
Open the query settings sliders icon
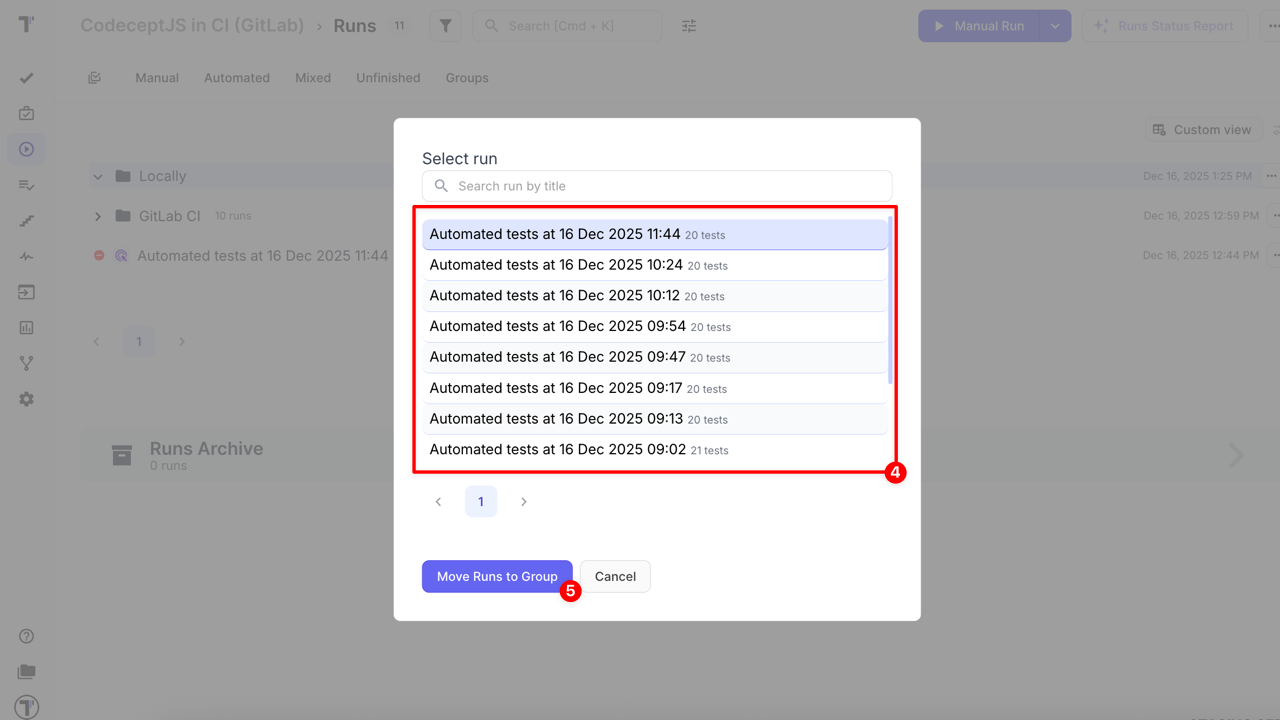689,26
